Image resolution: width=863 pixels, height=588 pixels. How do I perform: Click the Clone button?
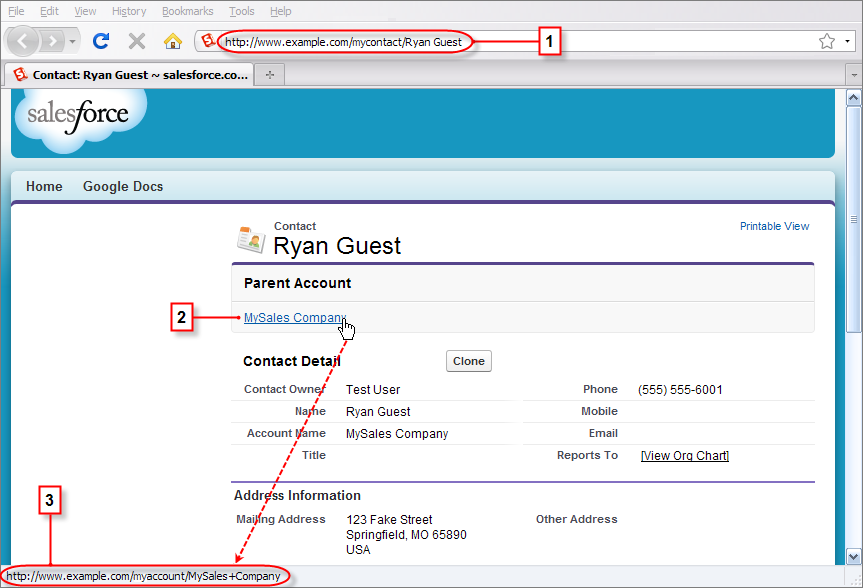click(x=468, y=361)
